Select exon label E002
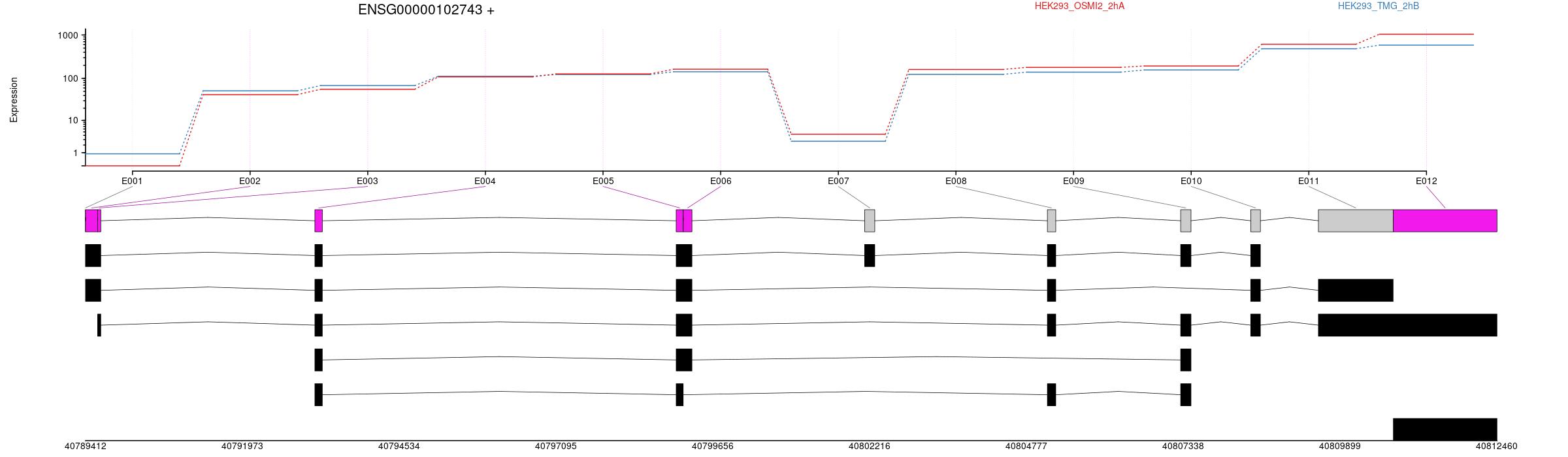This screenshot has width=1568, height=457. coord(250,181)
